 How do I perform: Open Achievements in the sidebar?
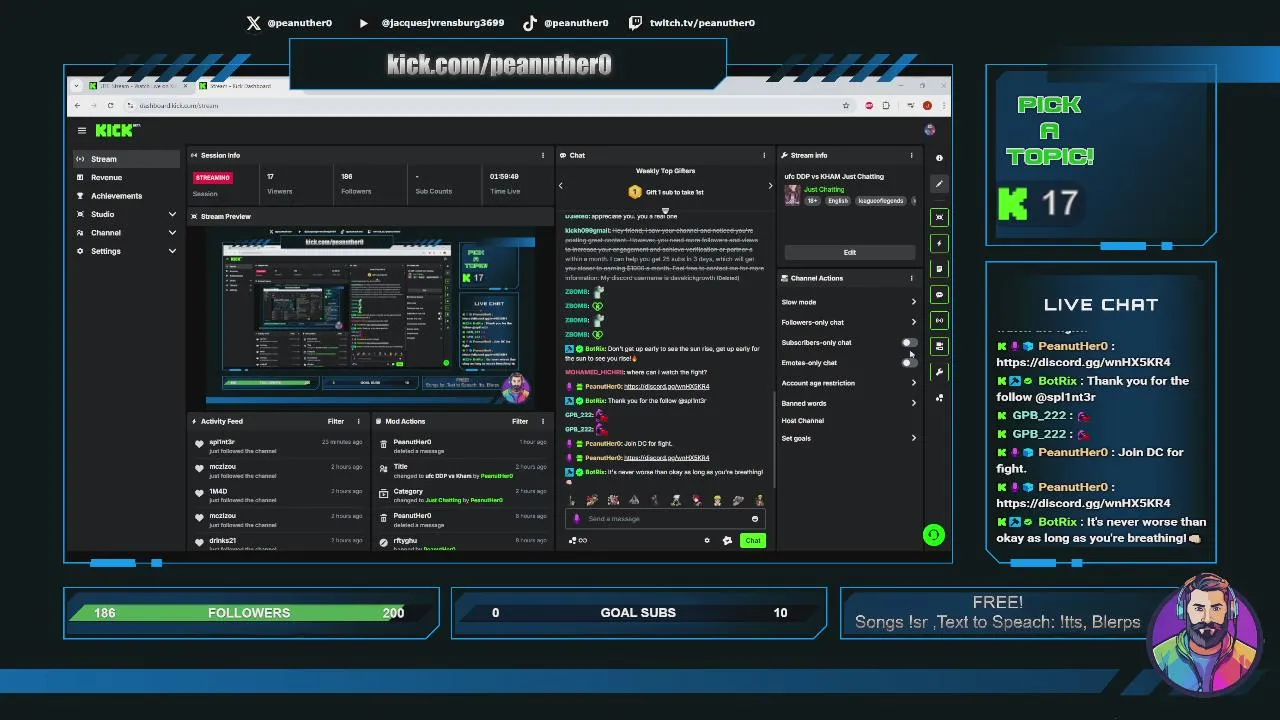click(127, 196)
